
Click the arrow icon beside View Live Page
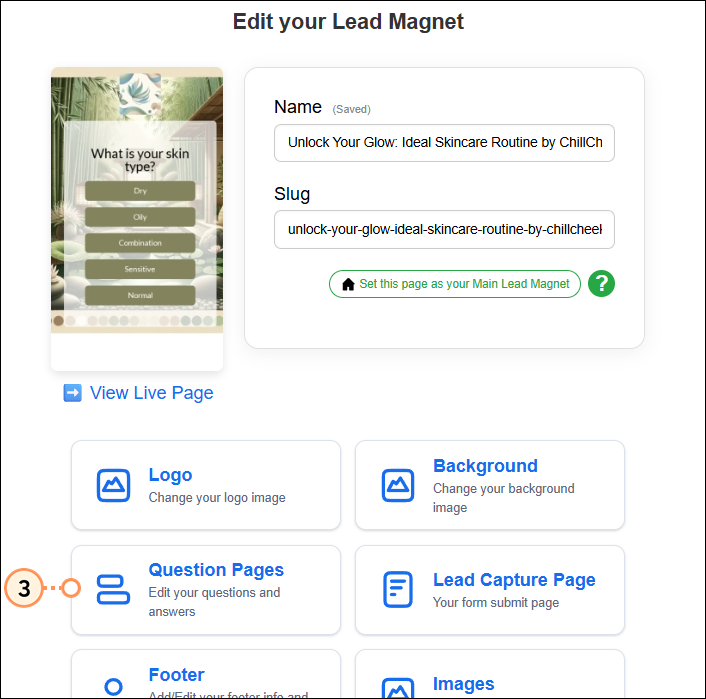72,393
